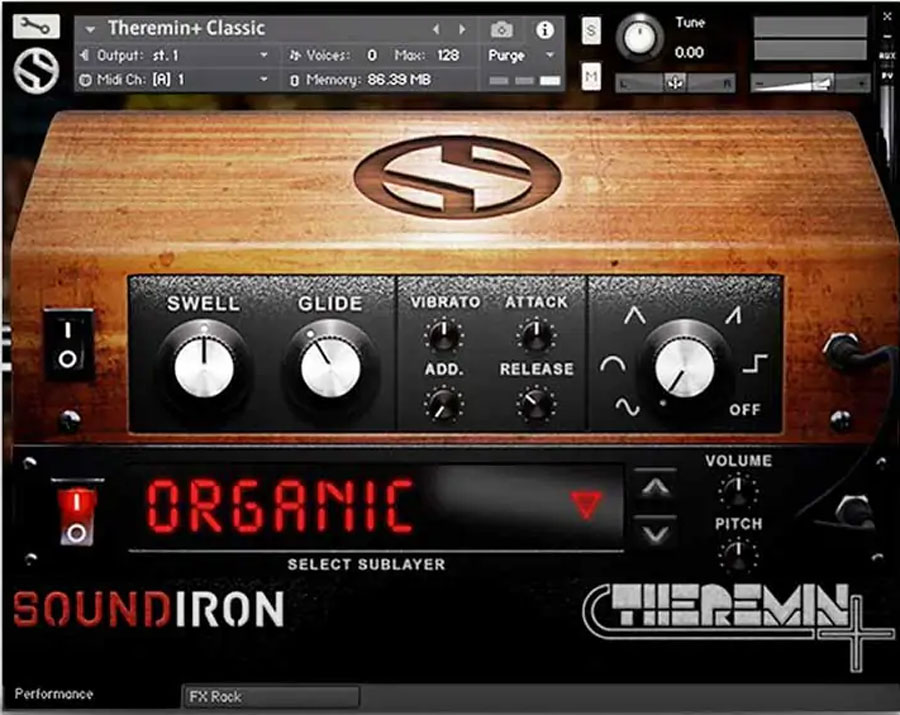Select the square step waveform icon

[754, 363]
